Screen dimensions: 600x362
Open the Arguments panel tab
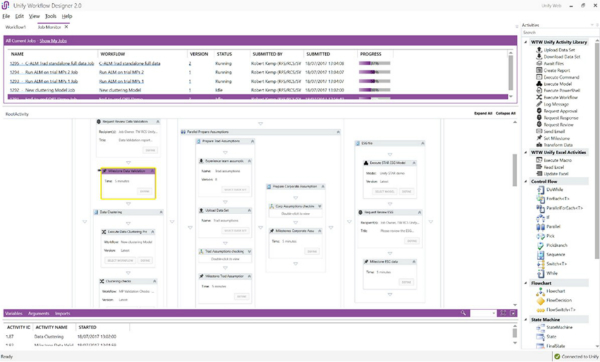click(x=39, y=313)
